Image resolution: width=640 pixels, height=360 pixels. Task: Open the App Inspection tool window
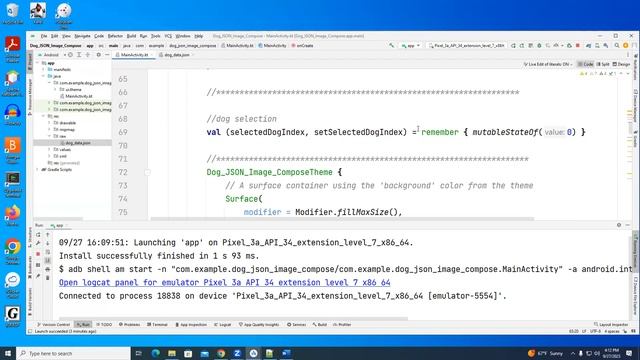click(x=191, y=324)
